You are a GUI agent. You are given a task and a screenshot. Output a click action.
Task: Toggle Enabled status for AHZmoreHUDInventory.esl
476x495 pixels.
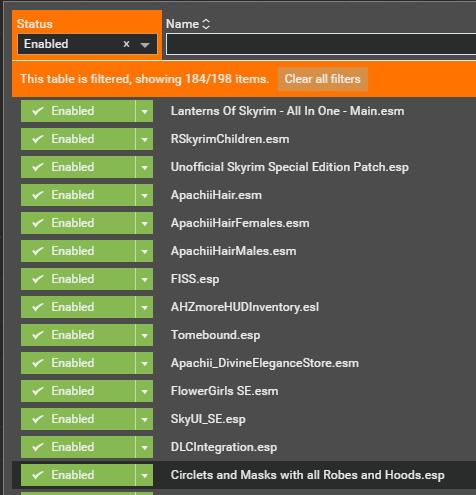[78, 307]
